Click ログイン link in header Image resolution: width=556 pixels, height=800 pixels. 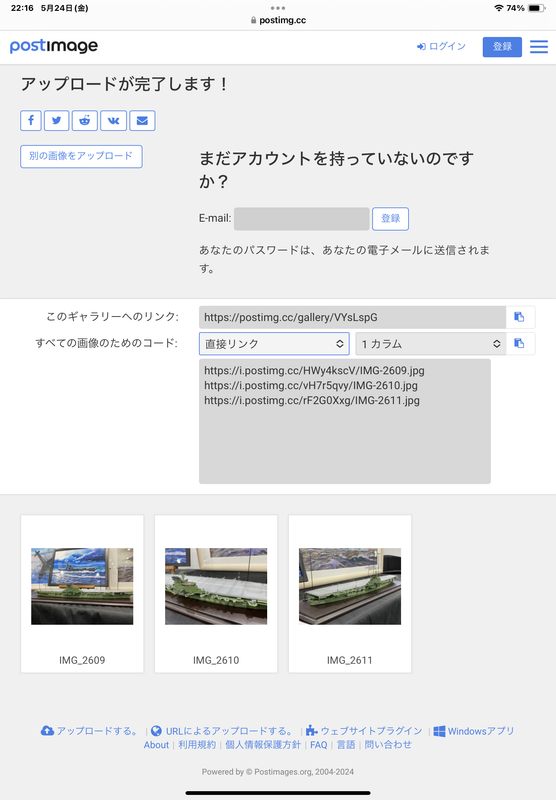tap(441, 46)
